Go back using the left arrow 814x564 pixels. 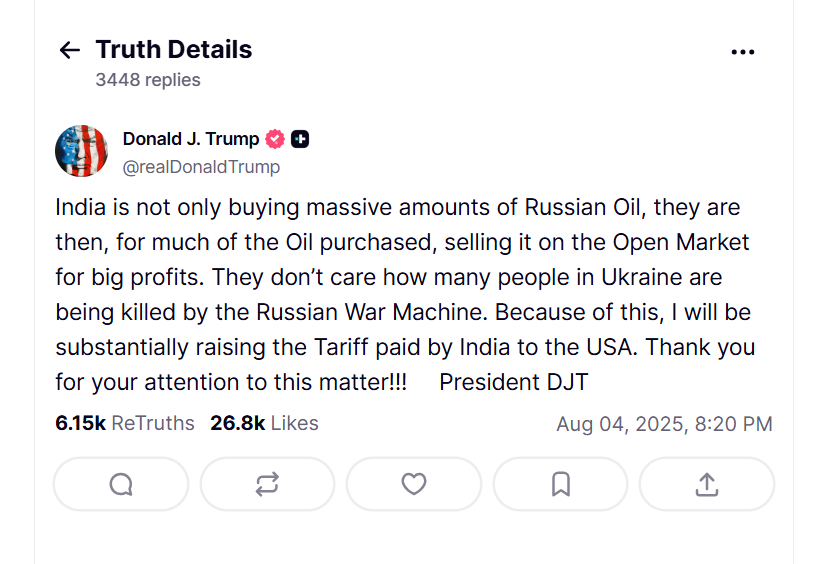69,50
